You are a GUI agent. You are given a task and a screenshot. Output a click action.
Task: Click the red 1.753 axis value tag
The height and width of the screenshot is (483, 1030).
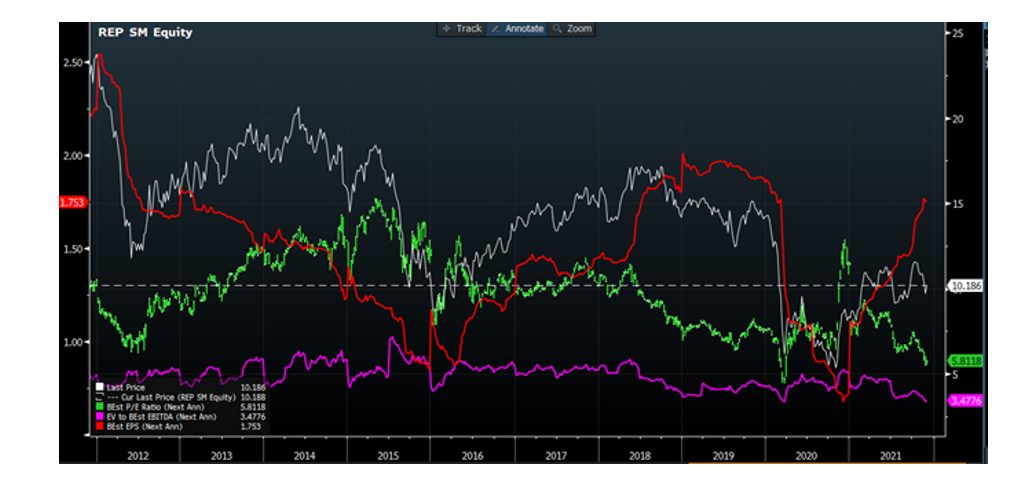point(73,202)
